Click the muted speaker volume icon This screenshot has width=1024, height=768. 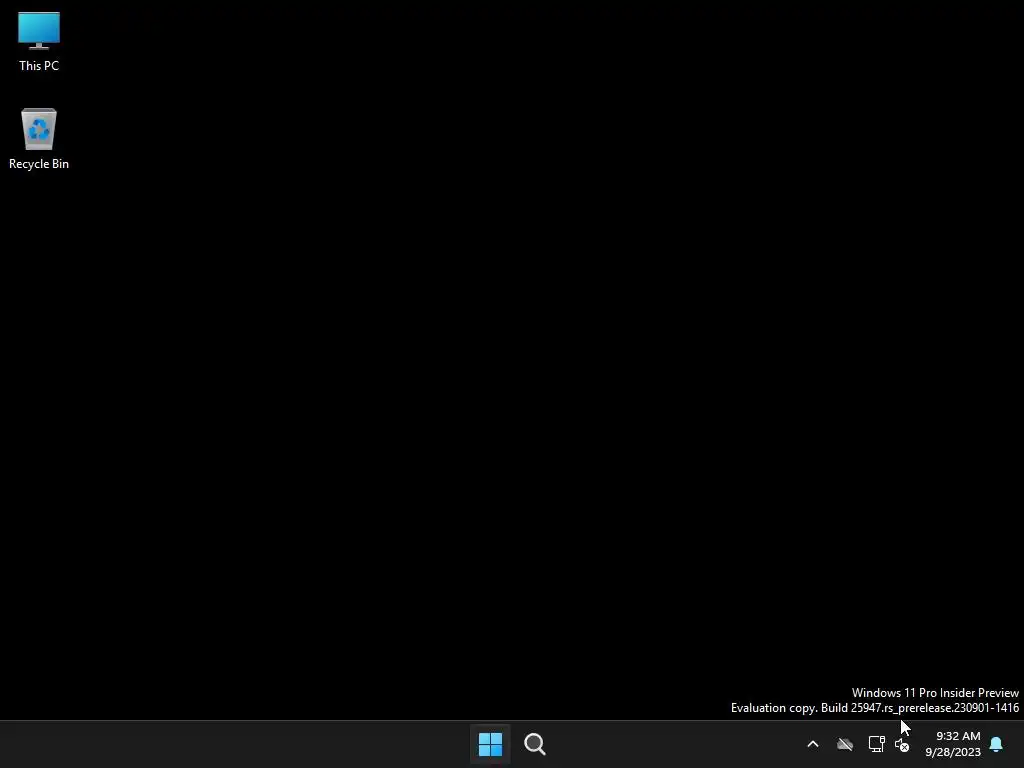(x=902, y=745)
